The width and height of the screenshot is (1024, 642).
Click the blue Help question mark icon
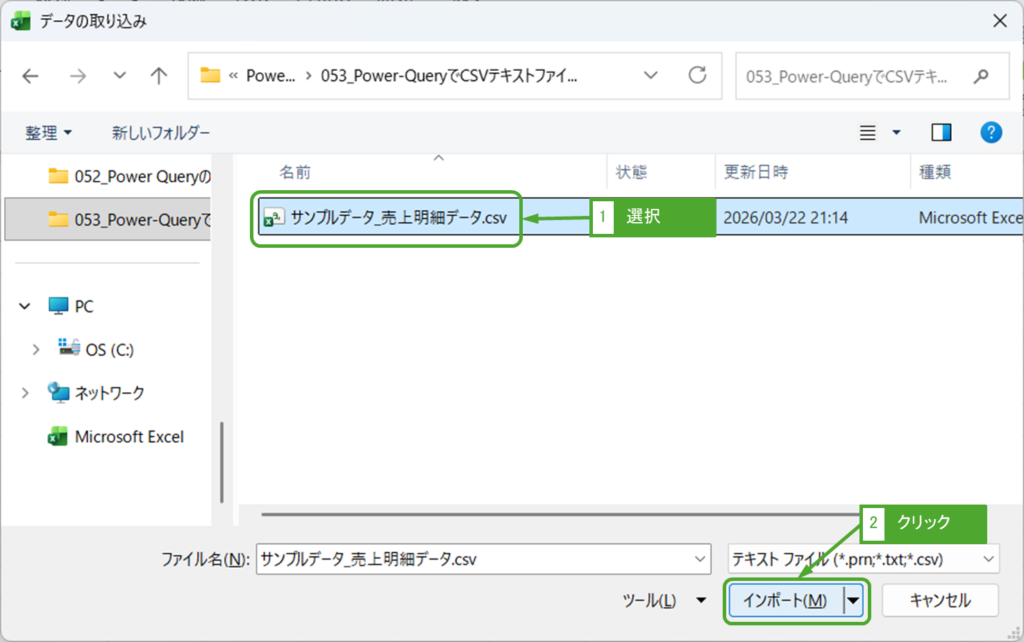click(990, 132)
